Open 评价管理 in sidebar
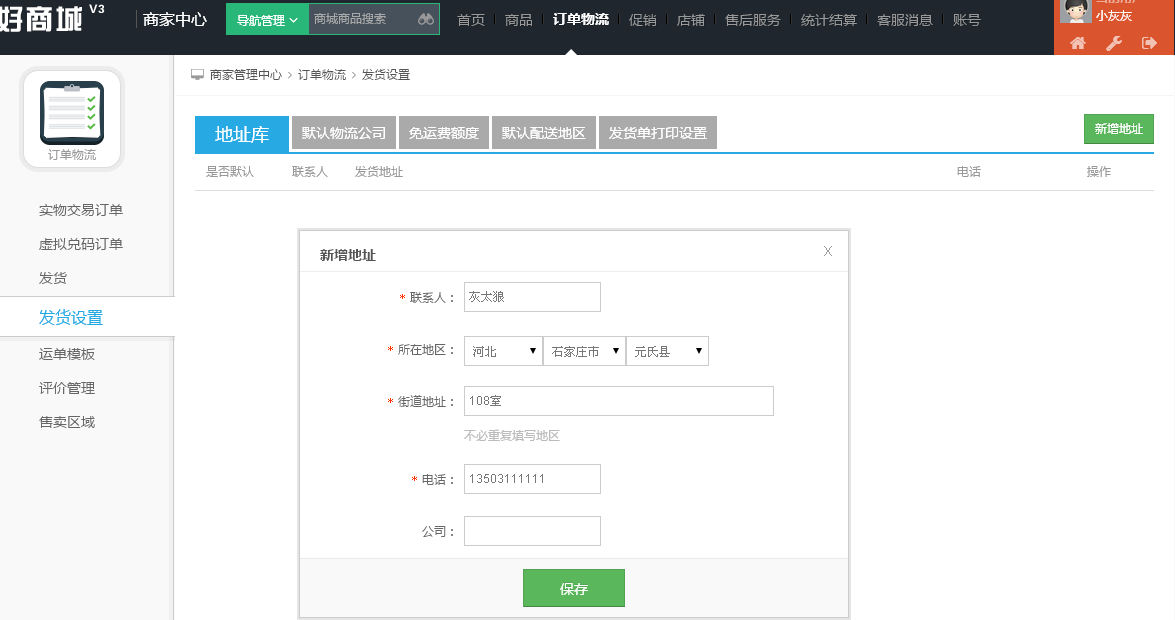Image resolution: width=1175 pixels, height=620 pixels. coord(67,388)
